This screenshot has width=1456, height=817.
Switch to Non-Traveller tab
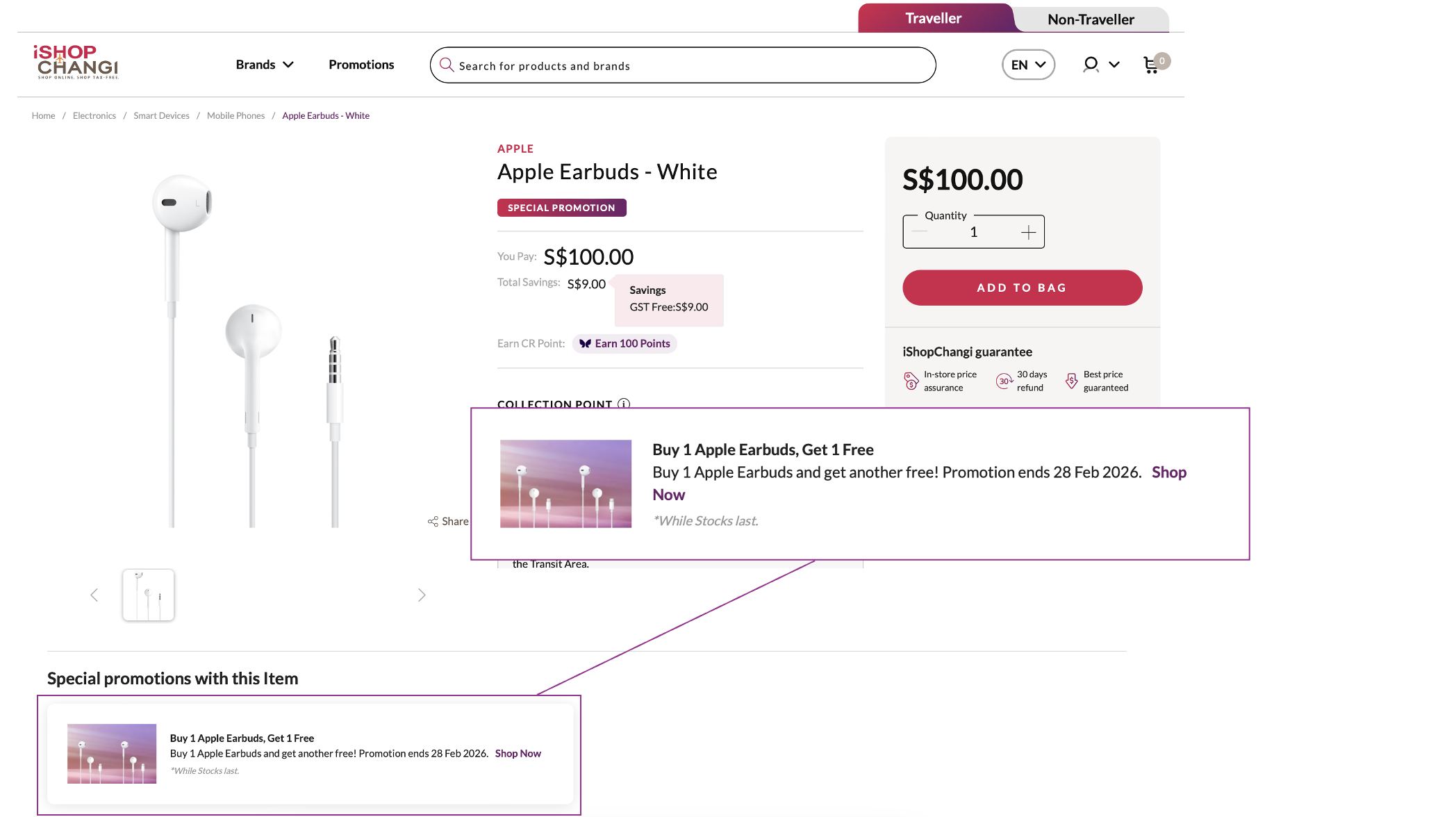1091,19
